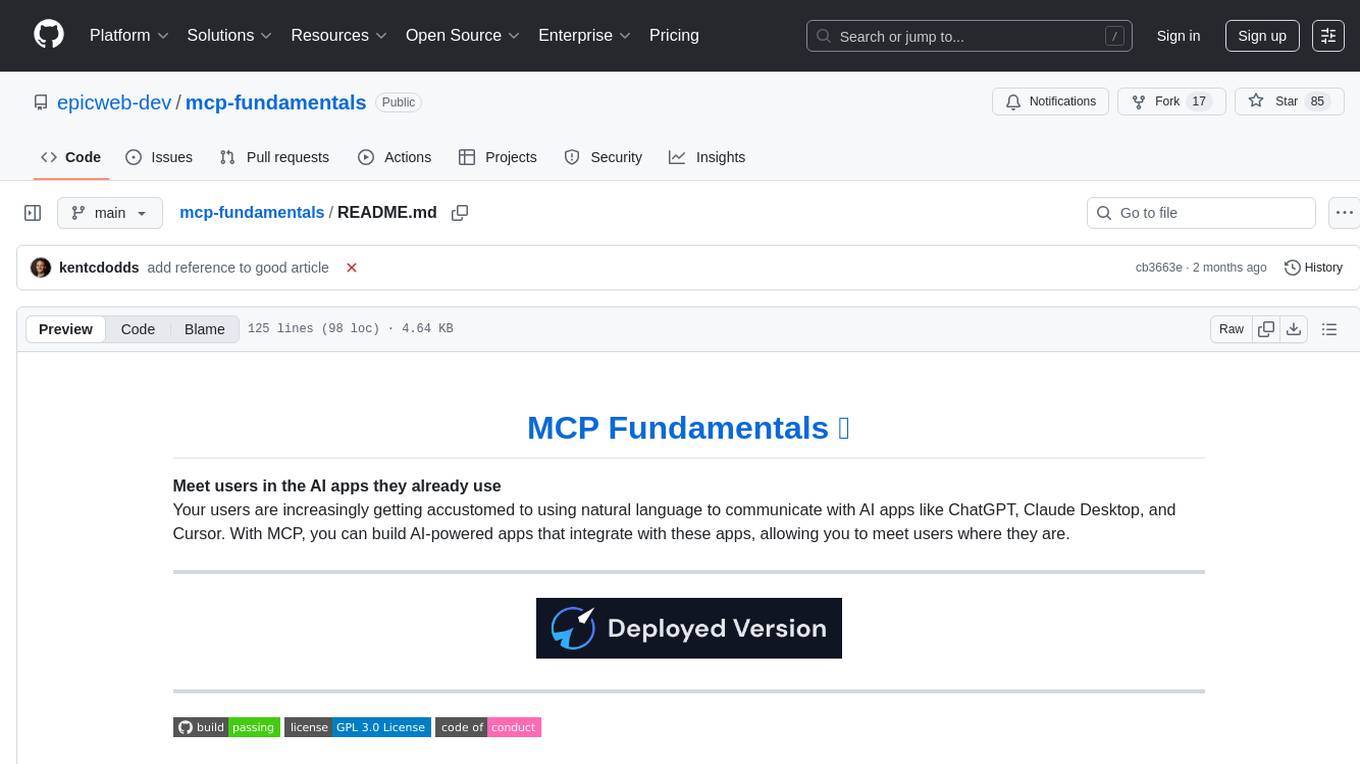
Task: Open more file actions ellipsis menu
Action: coord(1344,213)
